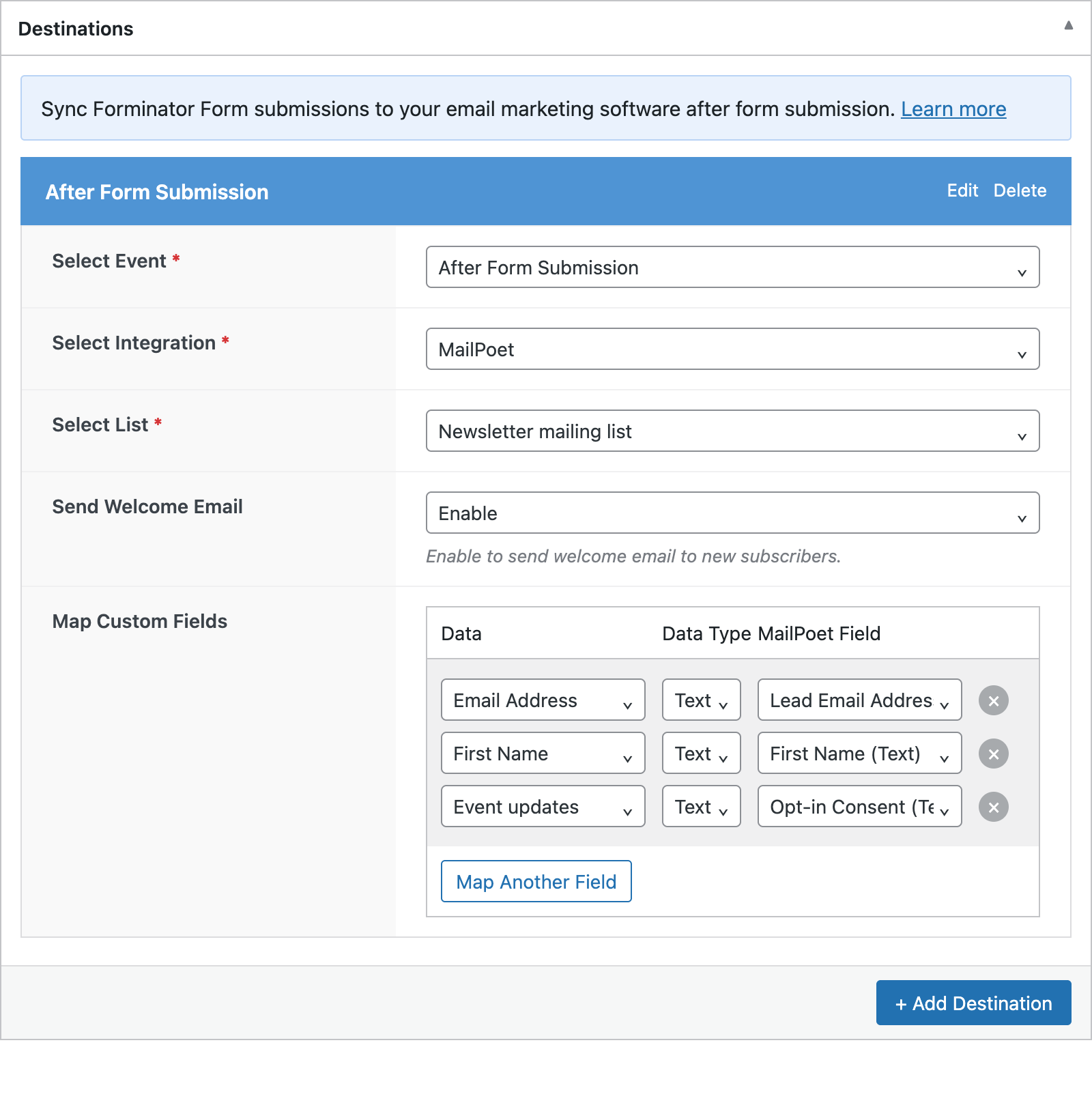Click the Select Integration label

click(x=134, y=343)
